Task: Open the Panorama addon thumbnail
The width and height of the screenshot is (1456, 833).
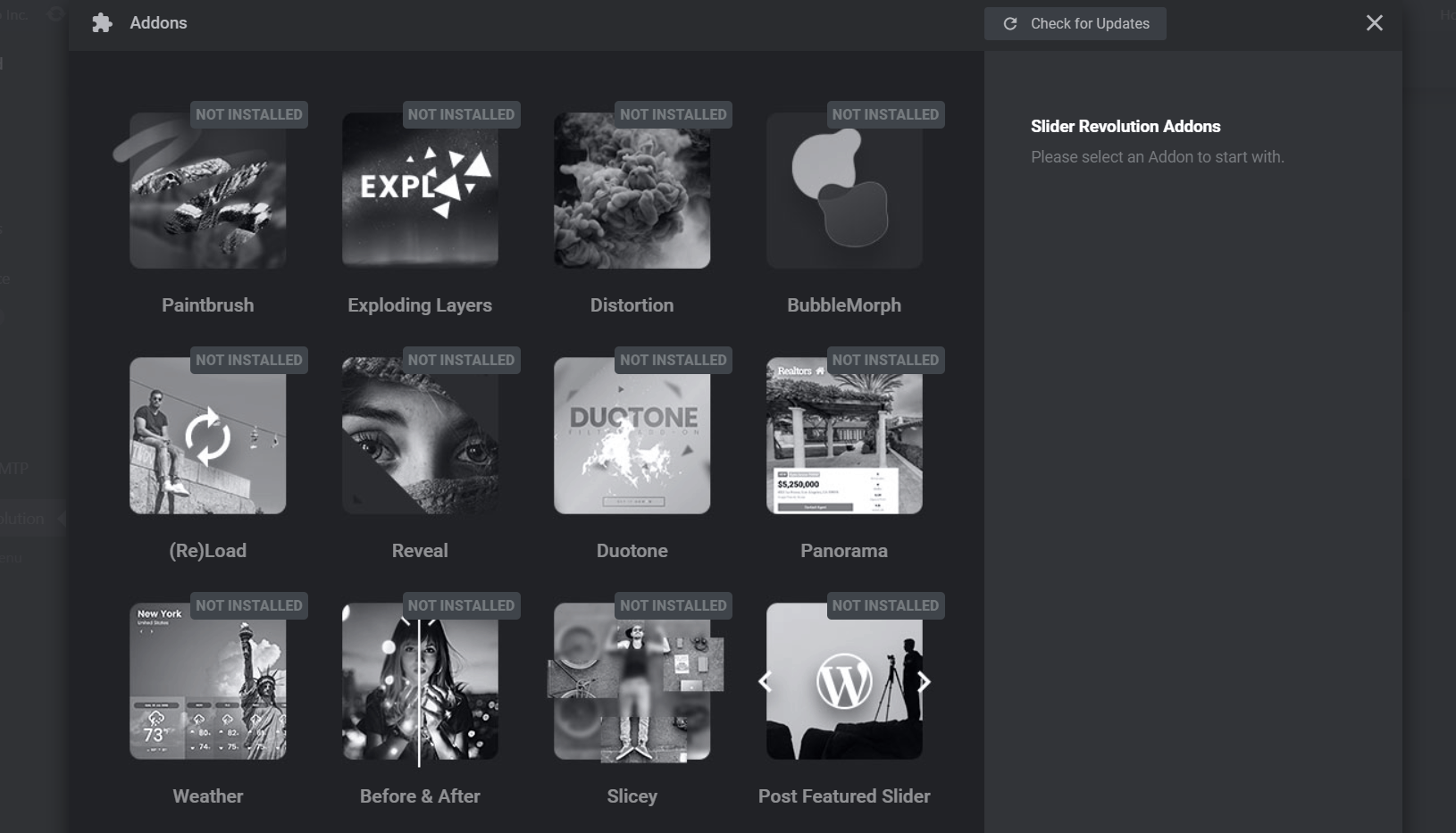Action: (844, 436)
